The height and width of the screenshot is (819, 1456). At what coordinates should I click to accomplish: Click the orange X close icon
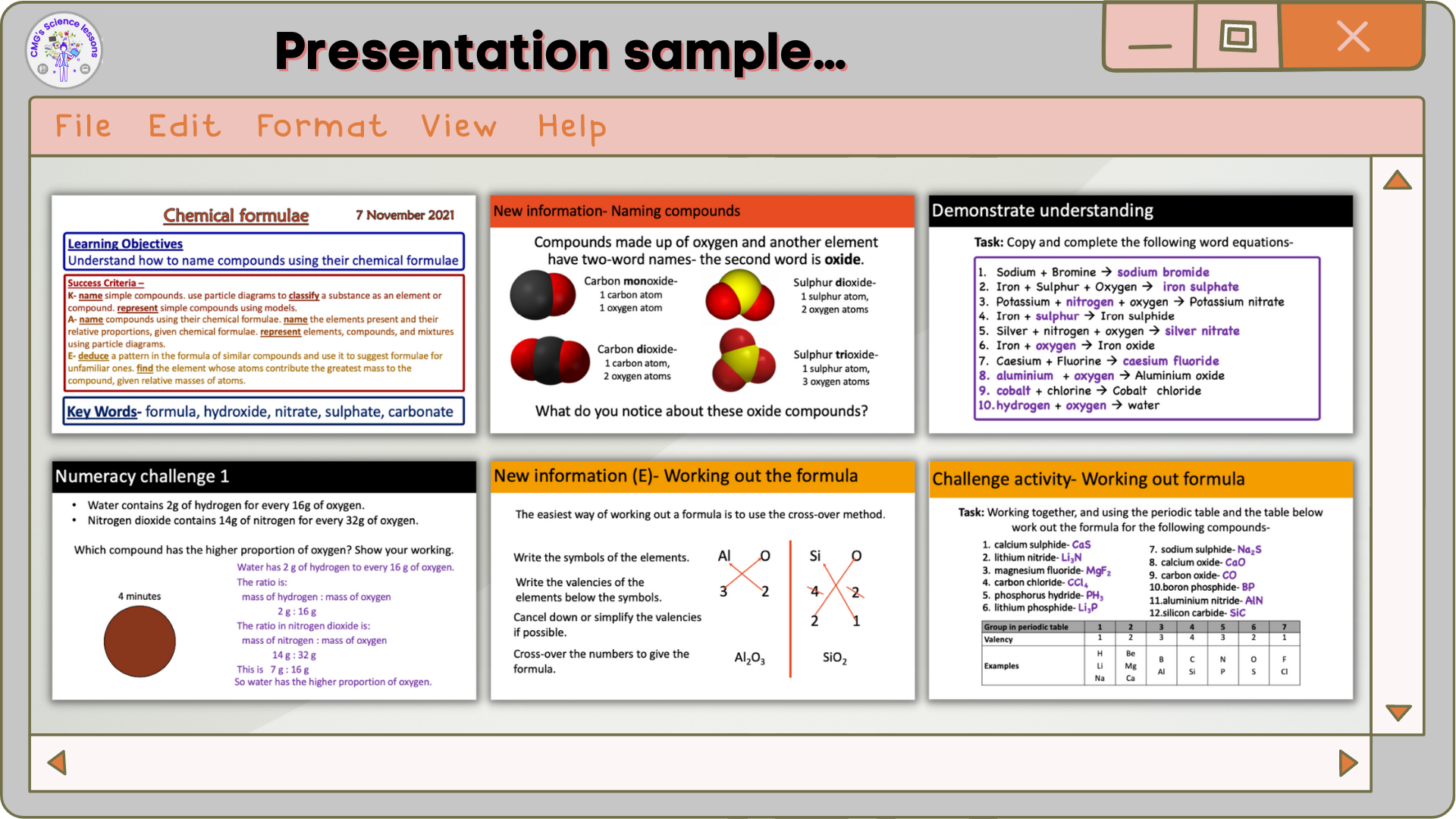(1353, 36)
